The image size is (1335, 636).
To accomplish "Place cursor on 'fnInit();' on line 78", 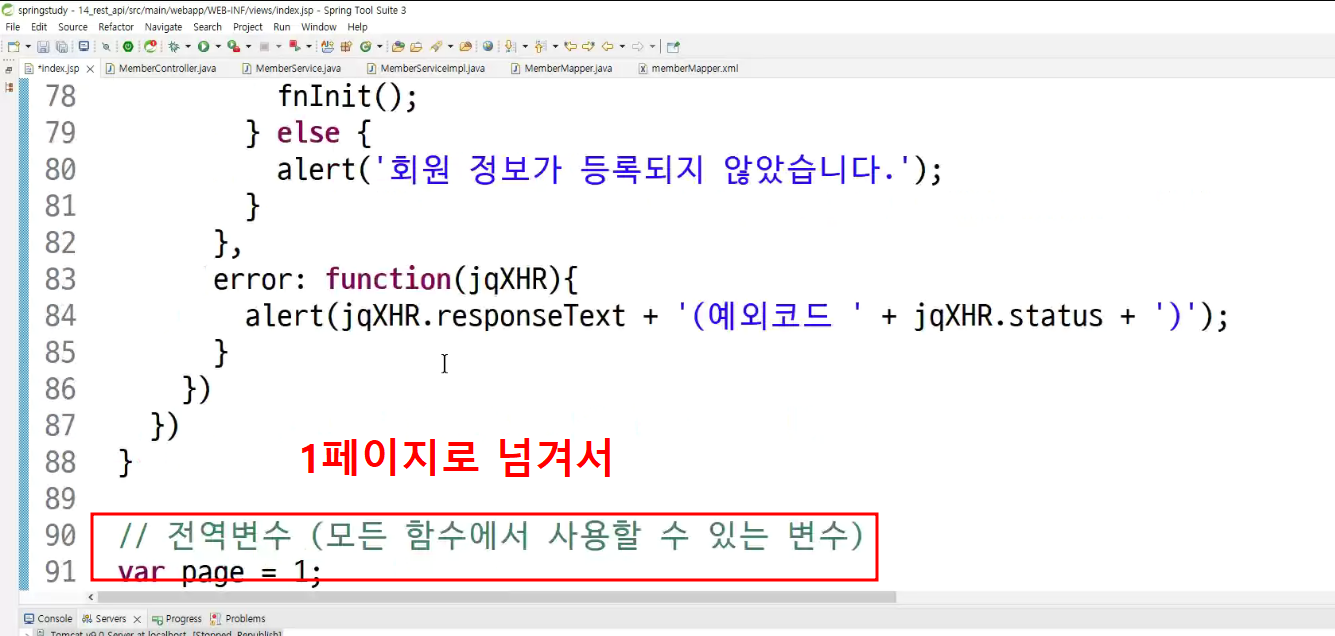I will coord(346,97).
